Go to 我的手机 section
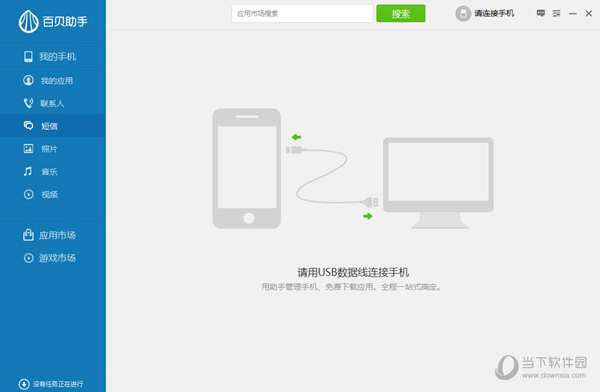Viewport: 600px width, 392px height. [x=57, y=57]
